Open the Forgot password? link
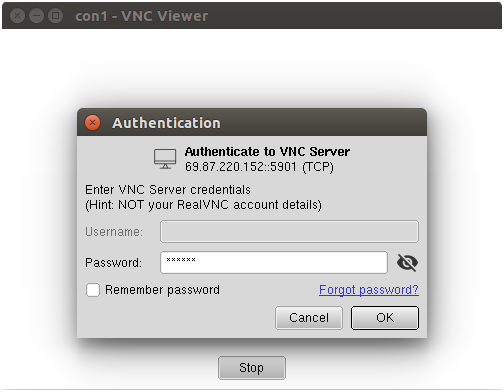Screen dimensions: 504x392 tap(369, 290)
